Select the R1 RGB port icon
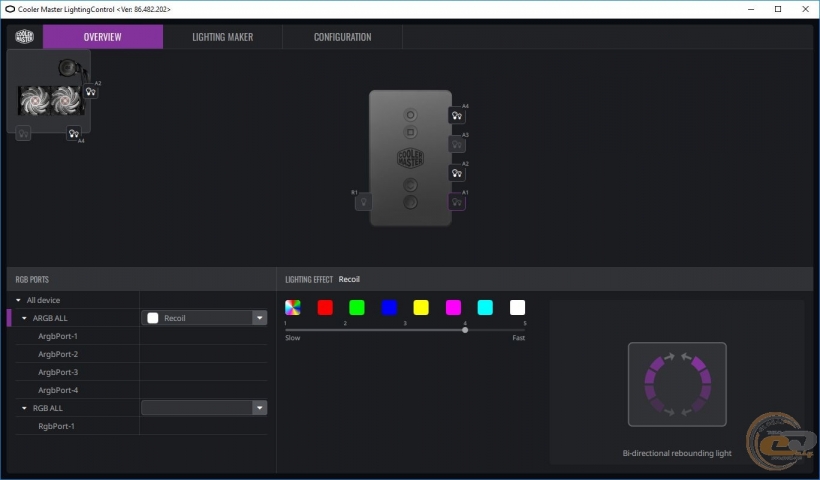820x480 pixels. coord(363,202)
